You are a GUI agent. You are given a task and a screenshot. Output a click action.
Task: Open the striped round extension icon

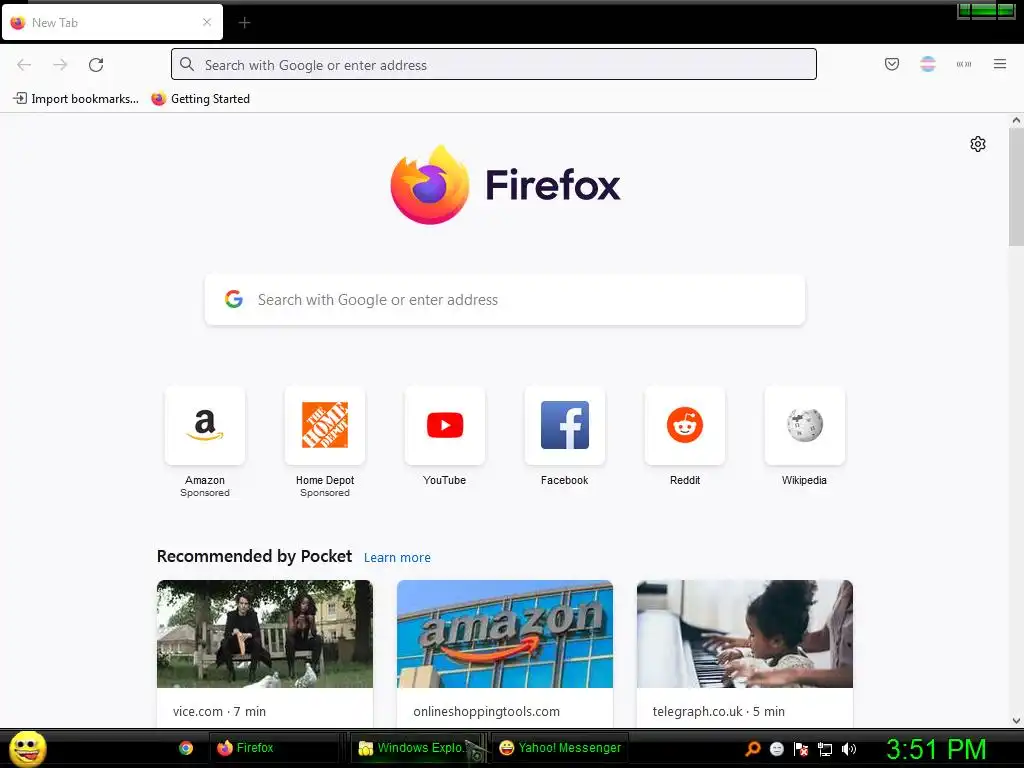coord(927,64)
